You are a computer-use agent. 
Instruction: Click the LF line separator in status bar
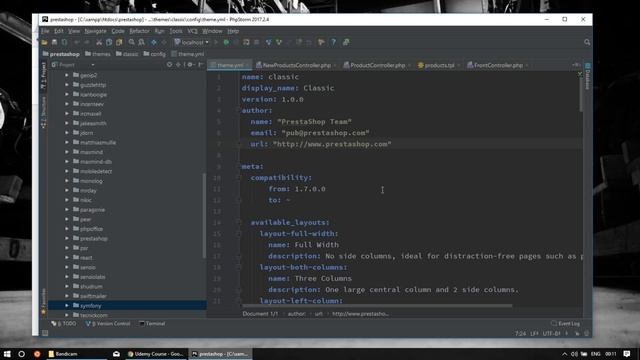click(x=534, y=333)
